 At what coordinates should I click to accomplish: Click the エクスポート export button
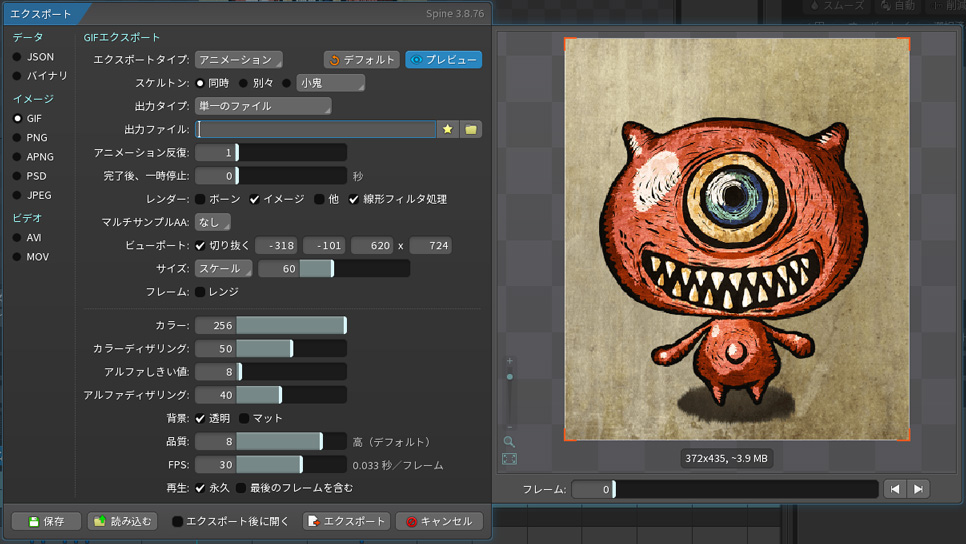click(x=347, y=521)
